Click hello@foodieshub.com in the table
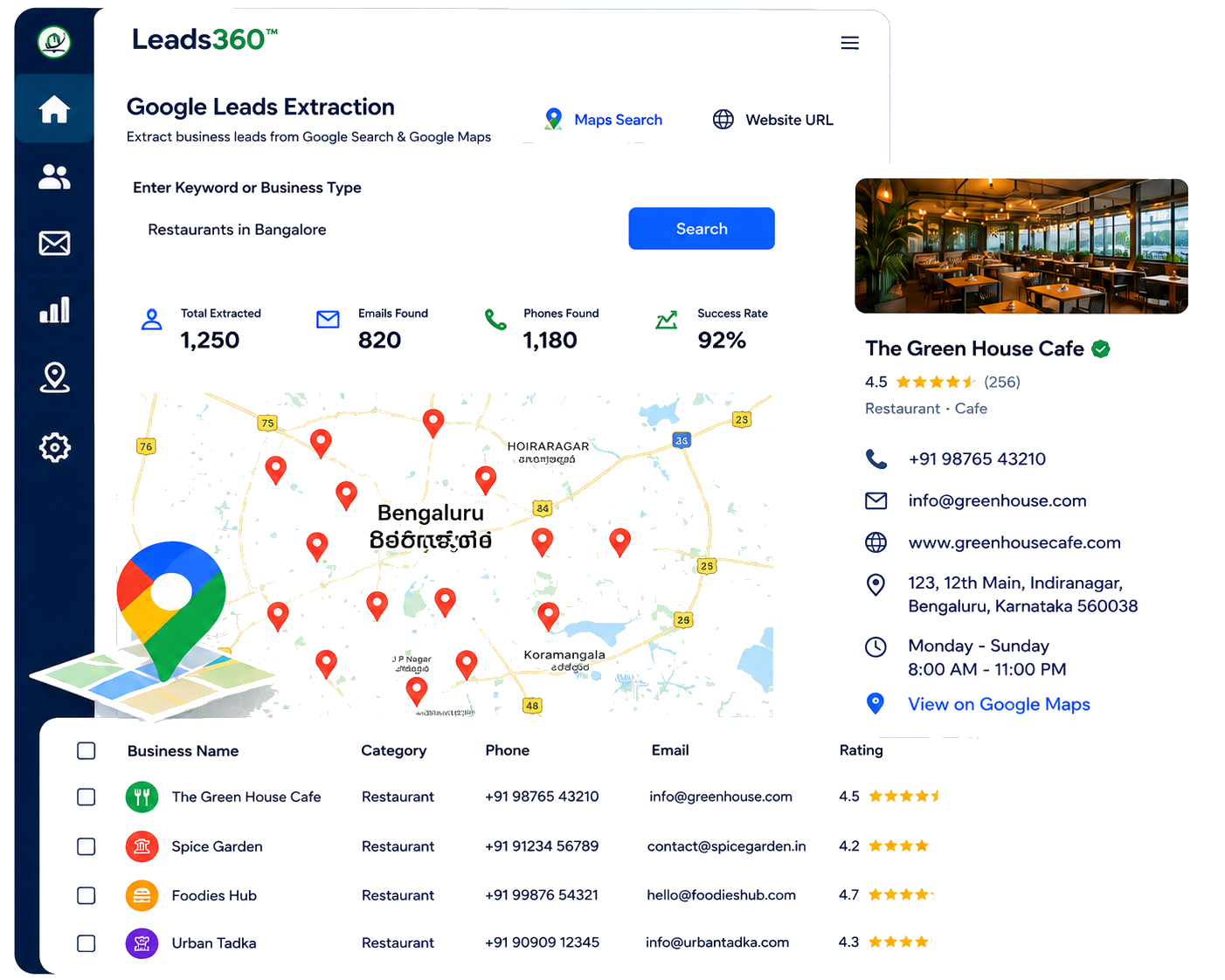Screen dimensions: 1225x980 721,895
